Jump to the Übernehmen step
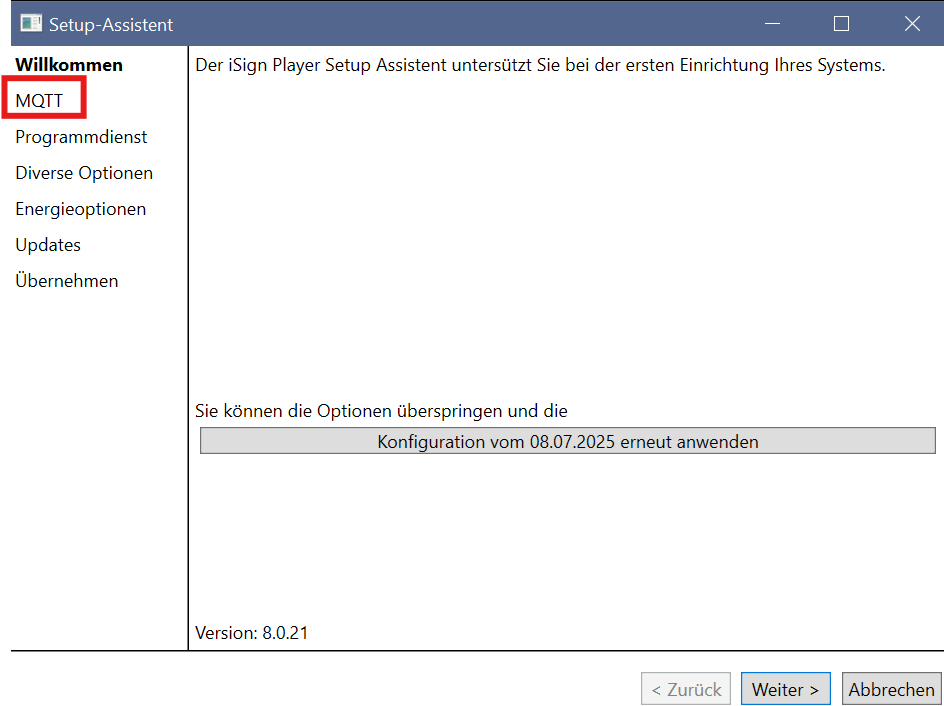The height and width of the screenshot is (706, 944). coord(67,280)
